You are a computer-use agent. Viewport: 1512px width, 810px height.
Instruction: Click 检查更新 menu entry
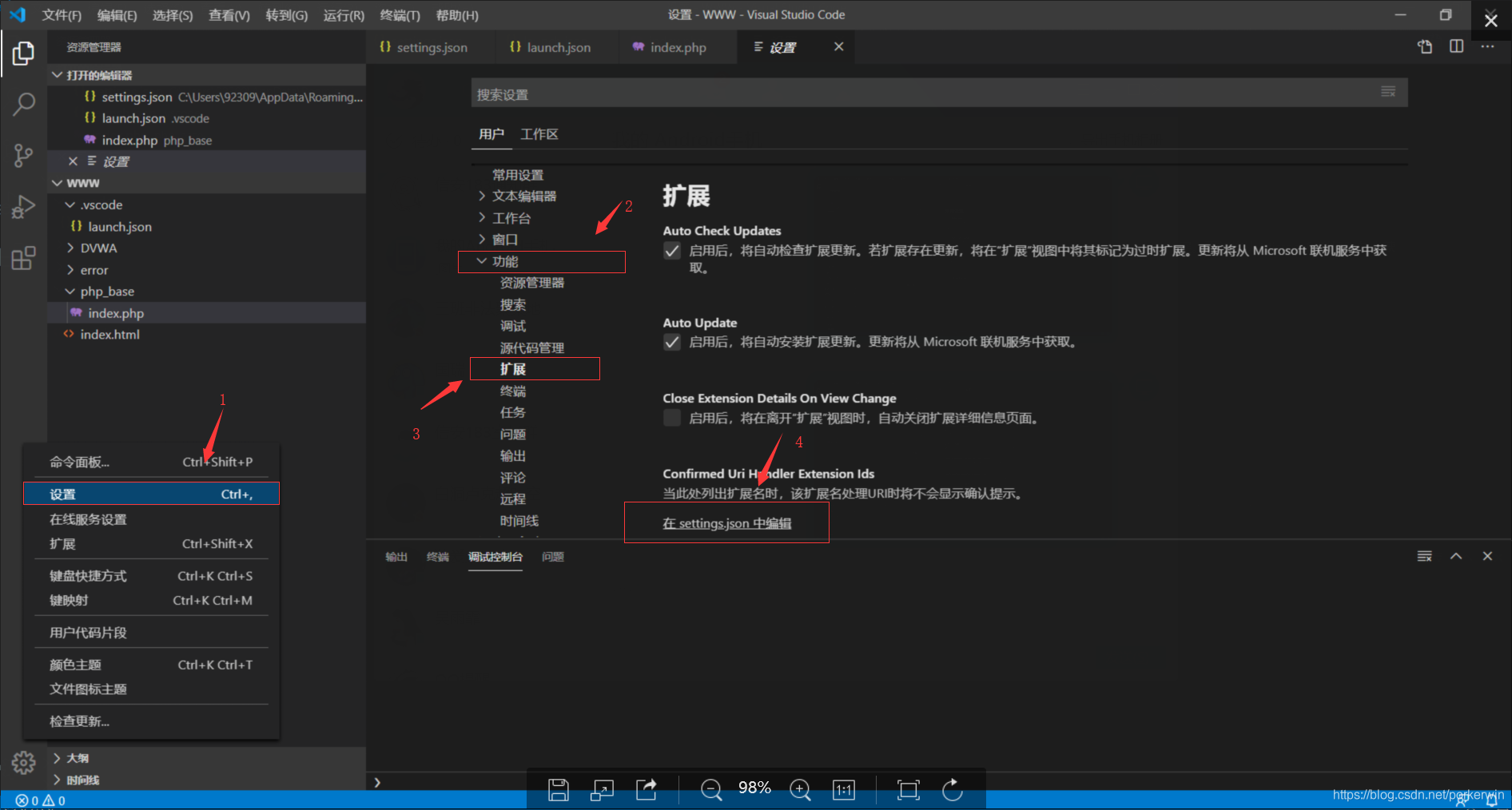coord(151,721)
